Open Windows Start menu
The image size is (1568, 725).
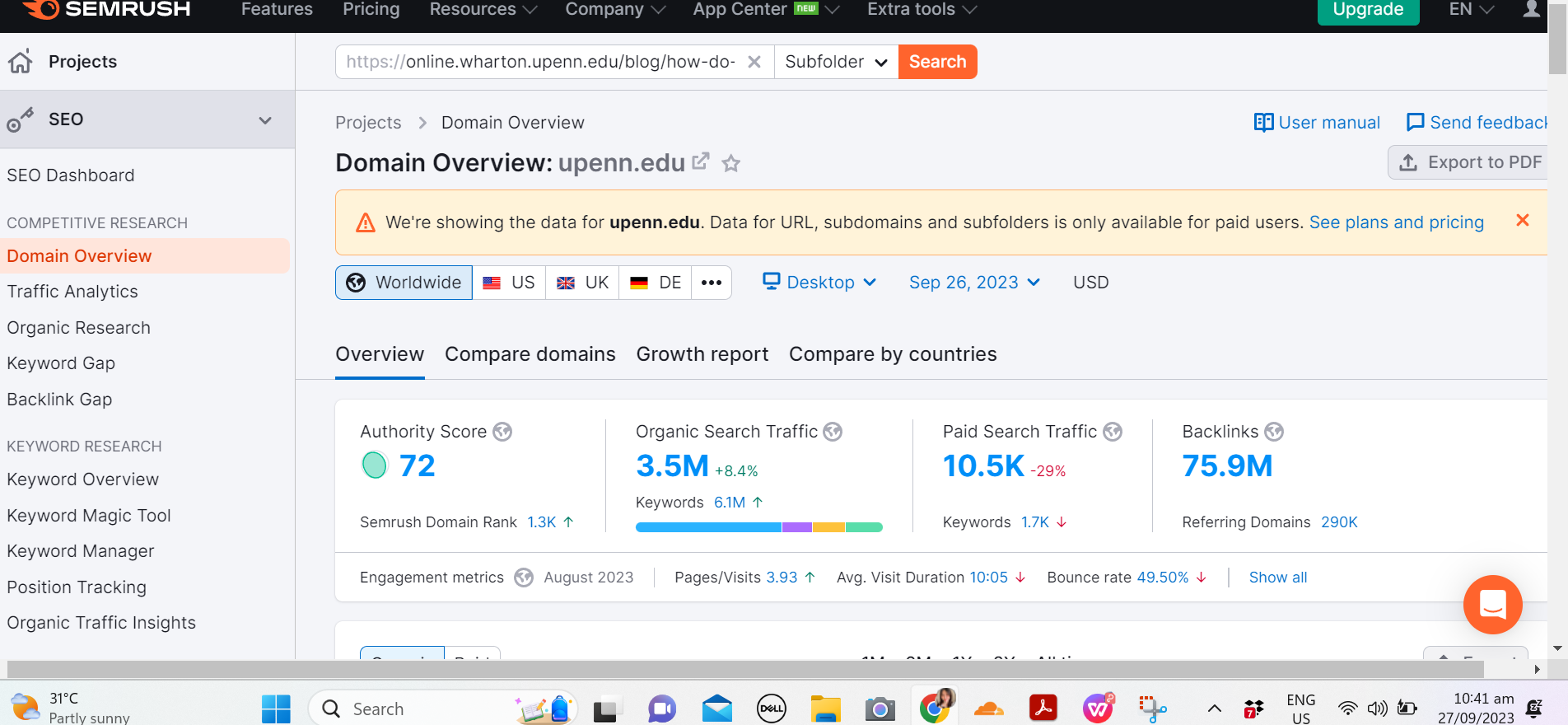(276, 709)
